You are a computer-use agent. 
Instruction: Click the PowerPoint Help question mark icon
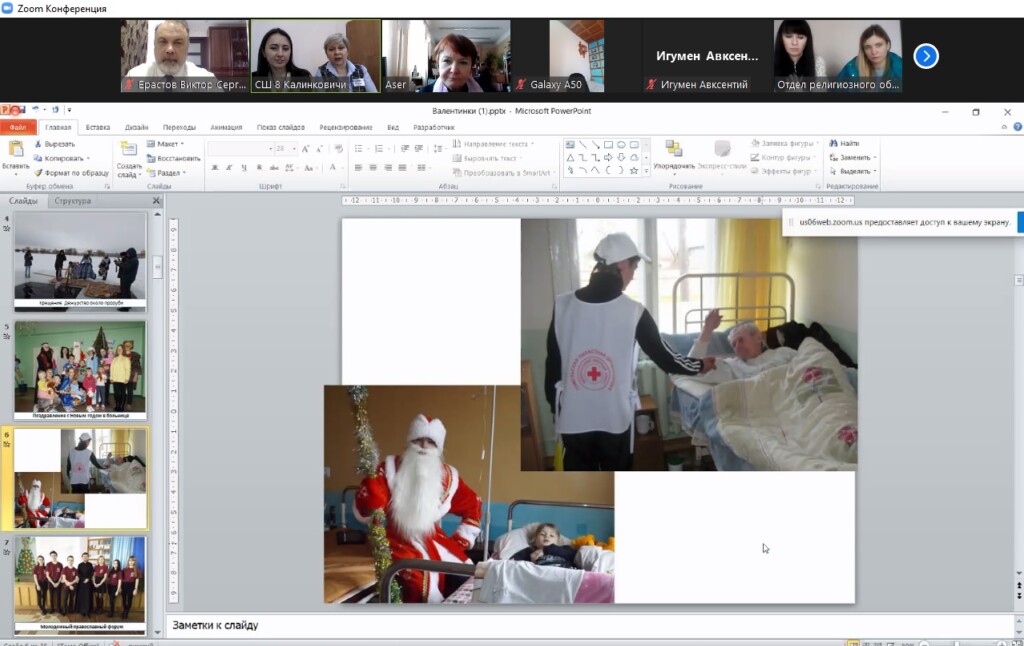tap(1017, 127)
